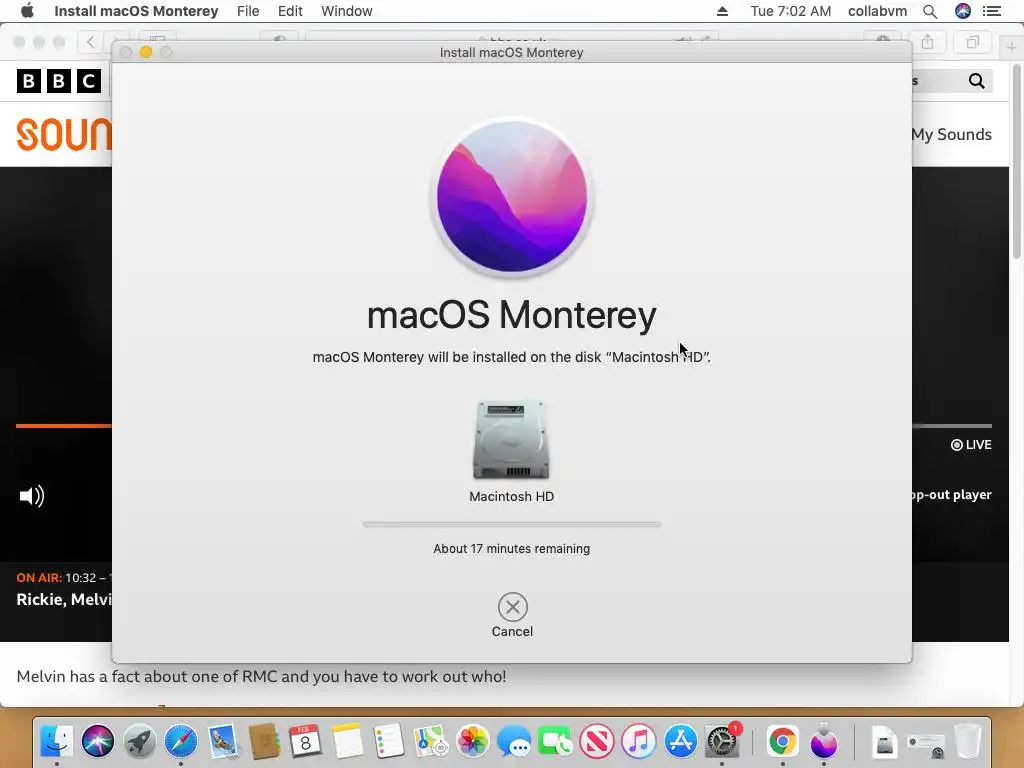Viewport: 1024px width, 768px height.
Task: Open the My Sounds link in Safari
Action: pyautogui.click(x=952, y=134)
